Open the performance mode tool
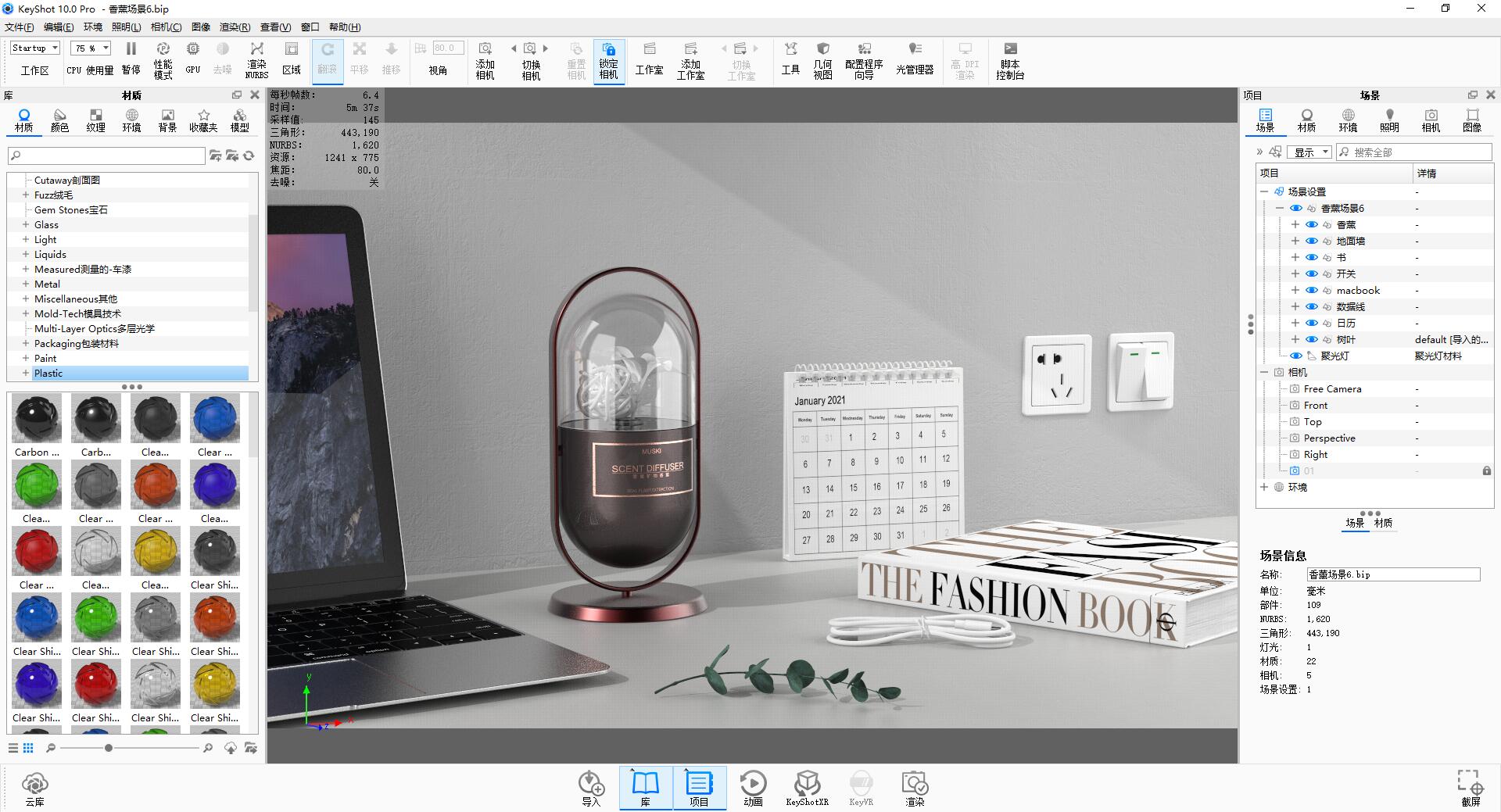This screenshot has width=1501, height=812. pyautogui.click(x=163, y=49)
